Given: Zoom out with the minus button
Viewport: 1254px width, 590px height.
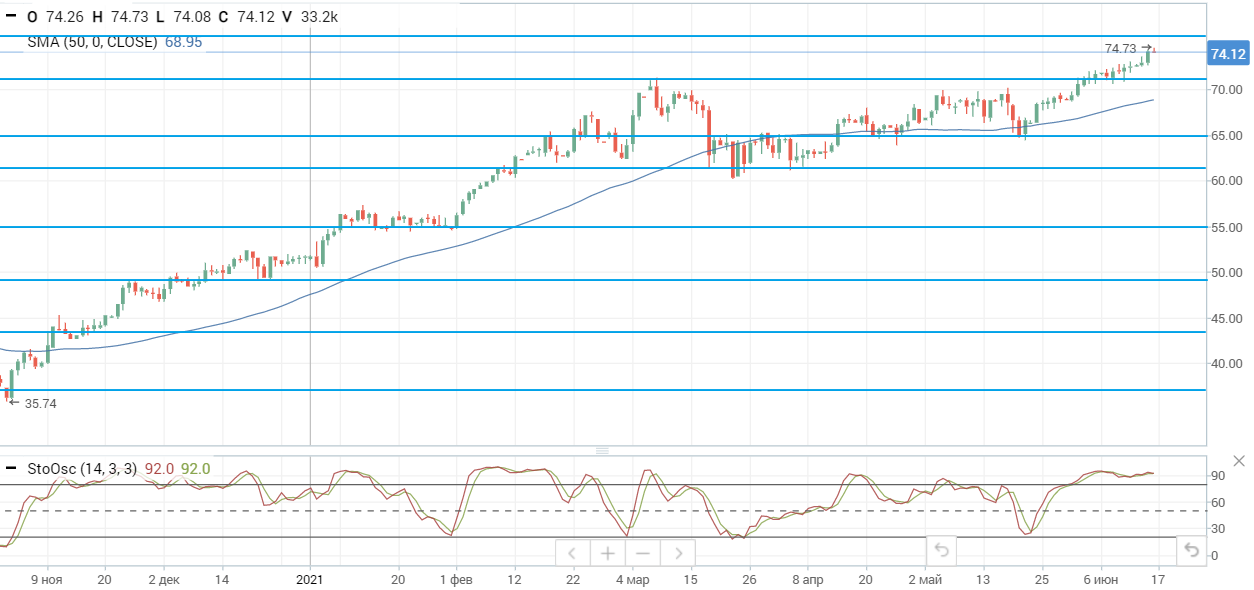Looking at the screenshot, I should click(x=643, y=553).
